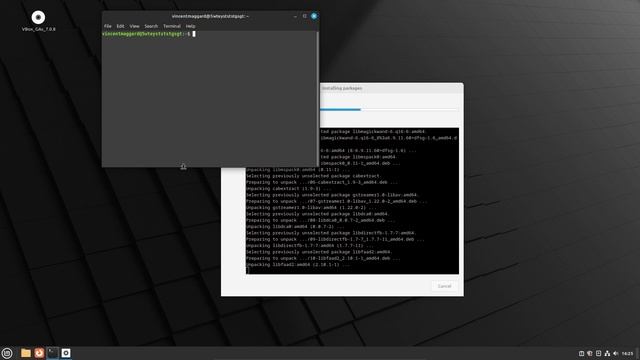Open the tray icon left of network
The width and height of the screenshot is (640, 360).
coord(598,353)
